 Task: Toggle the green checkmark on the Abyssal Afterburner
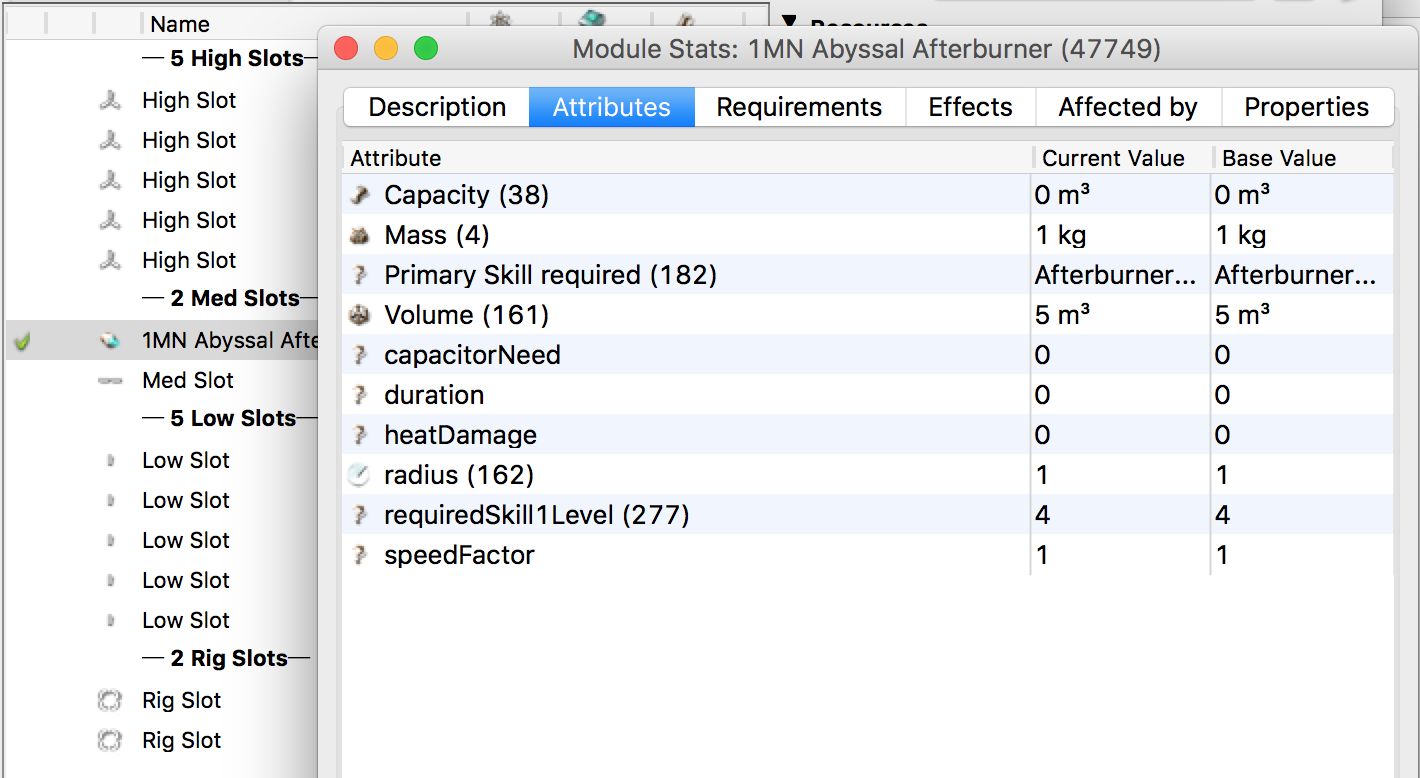click(21, 340)
